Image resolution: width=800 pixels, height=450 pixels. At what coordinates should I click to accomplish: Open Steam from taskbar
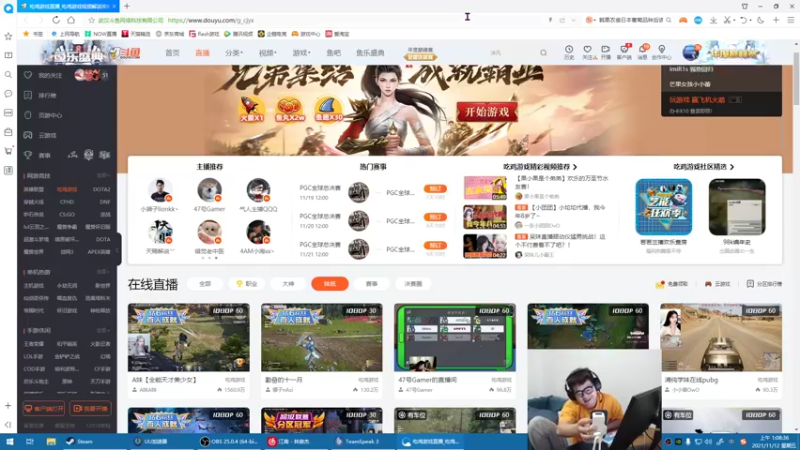pyautogui.click(x=79, y=442)
